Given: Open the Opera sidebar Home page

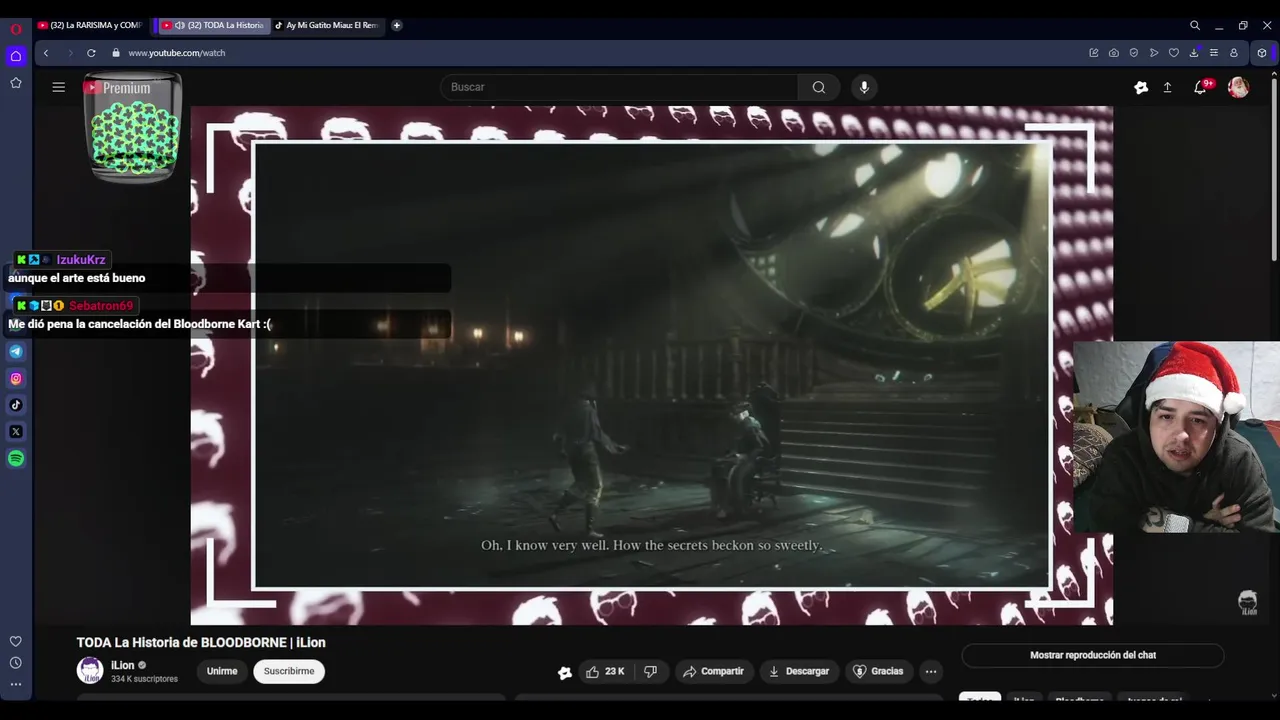Looking at the screenshot, I should tap(16, 56).
